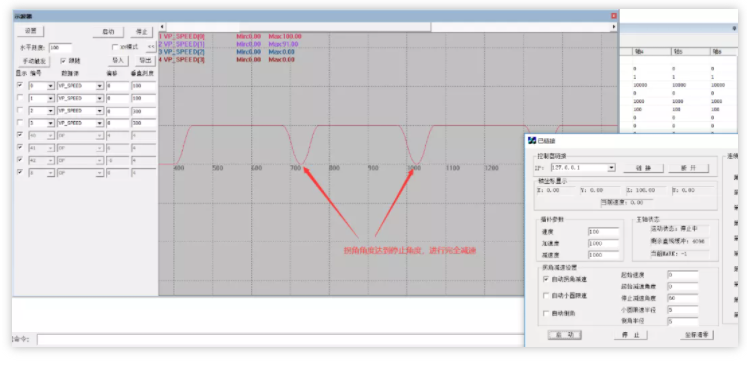Toggle the 跟随 follow checkbox

63,61
